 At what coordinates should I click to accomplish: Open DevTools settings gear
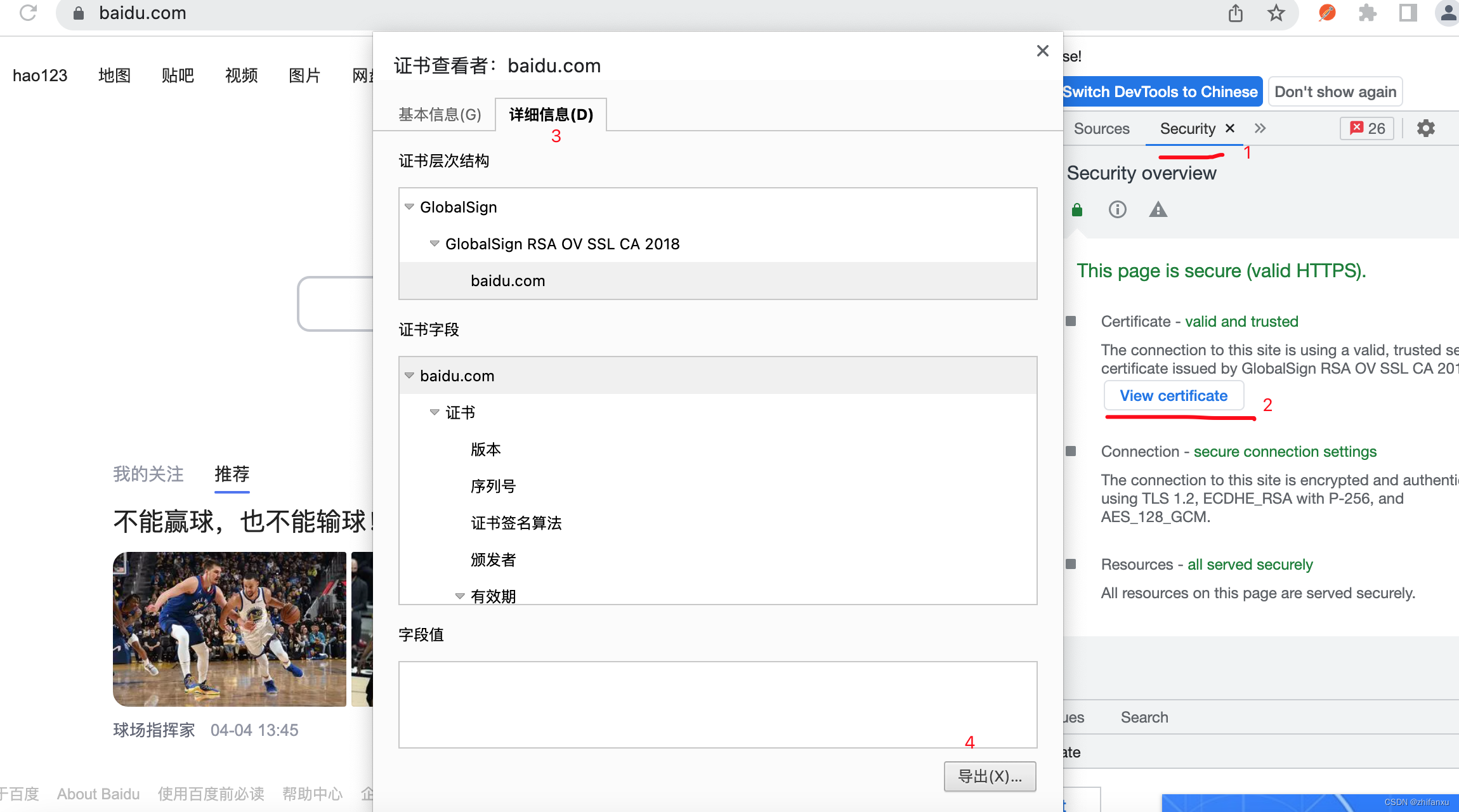(1425, 128)
